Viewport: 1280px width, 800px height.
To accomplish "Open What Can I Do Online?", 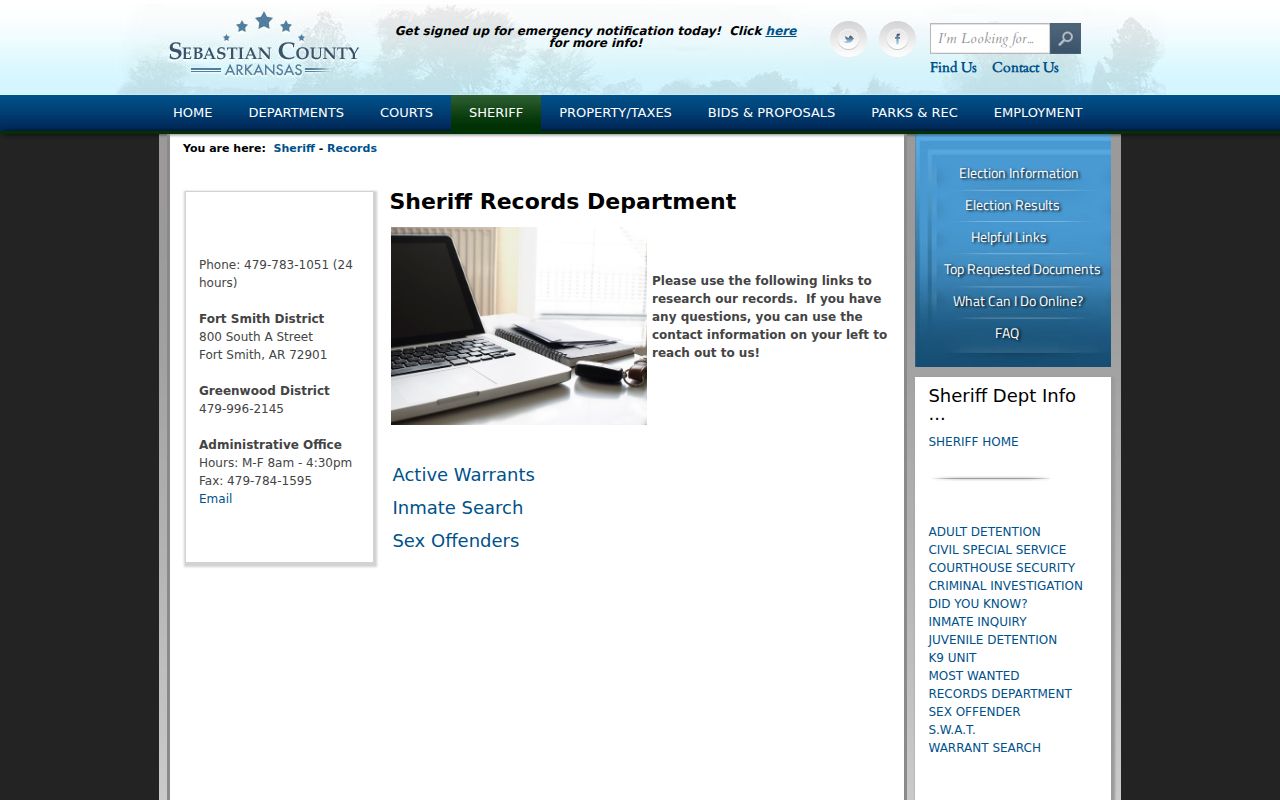I will (x=1018, y=302).
